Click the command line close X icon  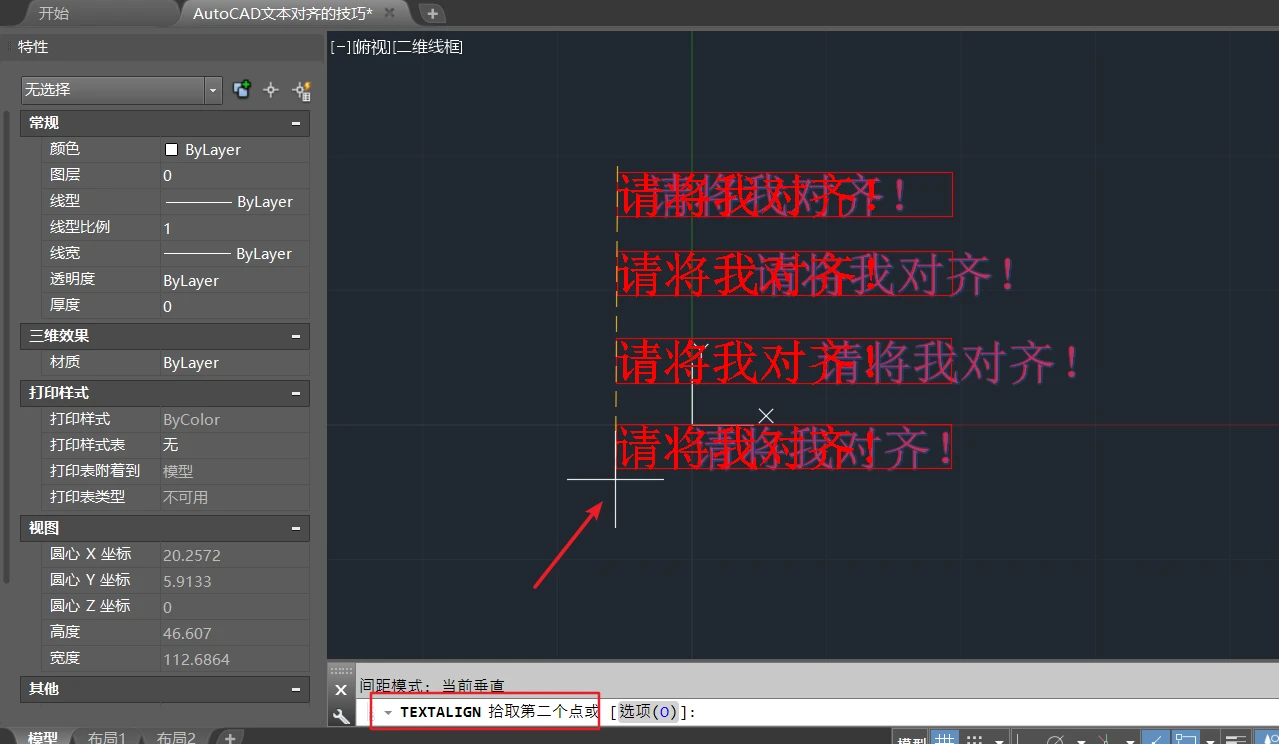coord(341,690)
